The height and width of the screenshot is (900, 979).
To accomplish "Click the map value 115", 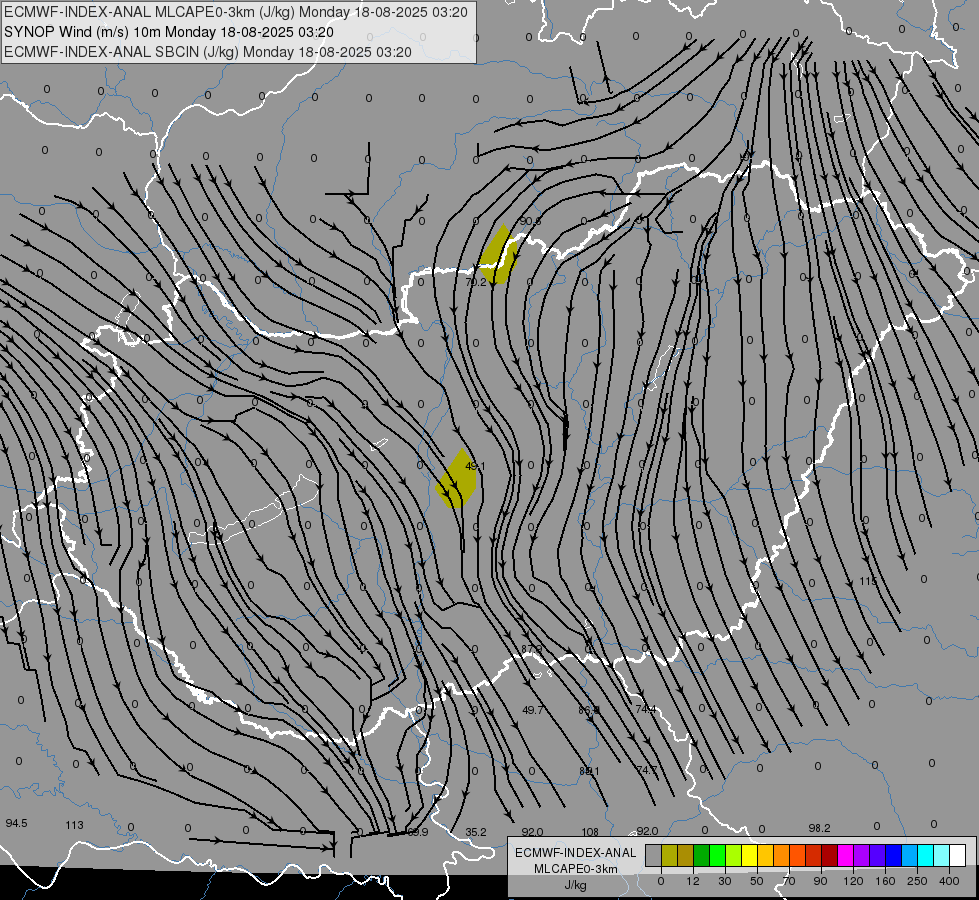I will pos(868,581).
